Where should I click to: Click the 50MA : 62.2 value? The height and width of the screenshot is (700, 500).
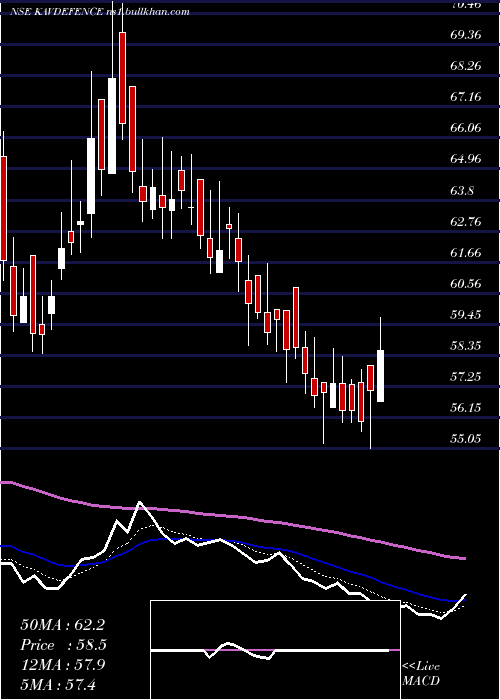[62, 625]
